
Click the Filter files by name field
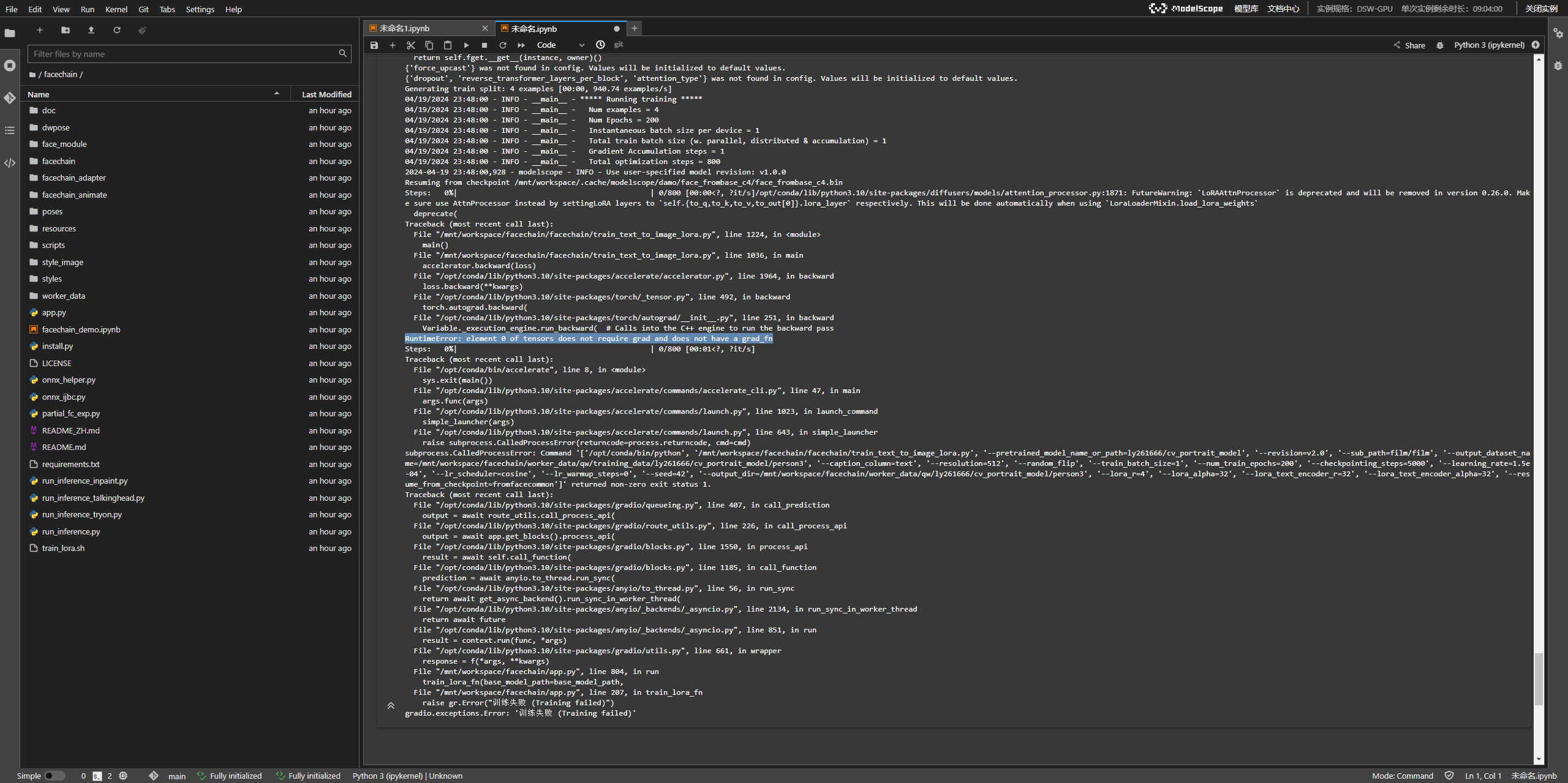click(x=184, y=54)
